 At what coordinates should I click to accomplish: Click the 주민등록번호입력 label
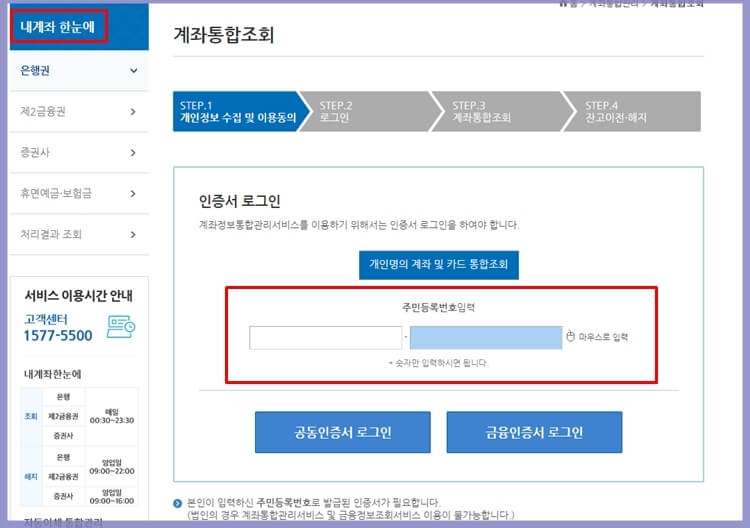(x=438, y=308)
